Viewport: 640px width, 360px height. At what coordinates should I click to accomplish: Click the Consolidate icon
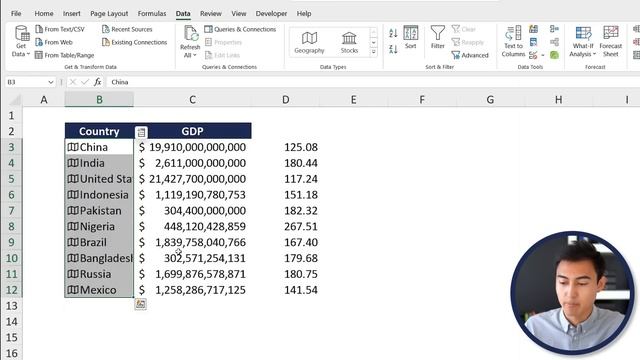[x=554, y=29]
